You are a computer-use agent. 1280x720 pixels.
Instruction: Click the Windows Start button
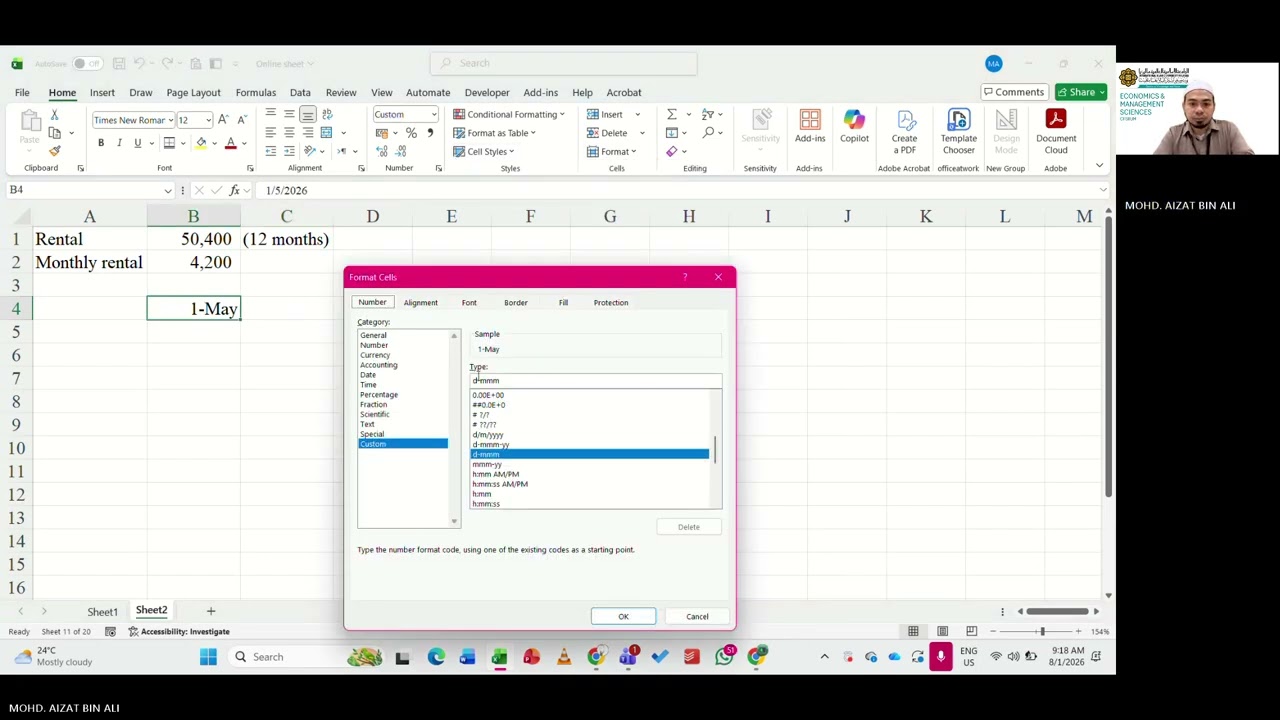click(208, 657)
